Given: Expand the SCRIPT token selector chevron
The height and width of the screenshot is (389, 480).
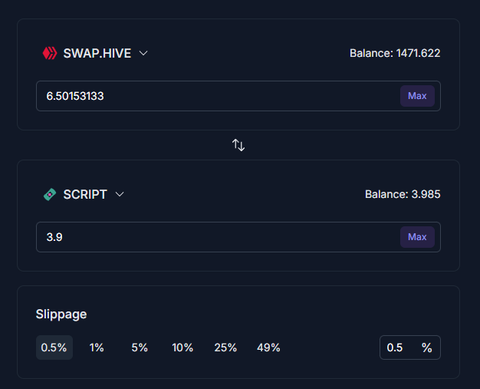Looking at the screenshot, I should (119, 194).
